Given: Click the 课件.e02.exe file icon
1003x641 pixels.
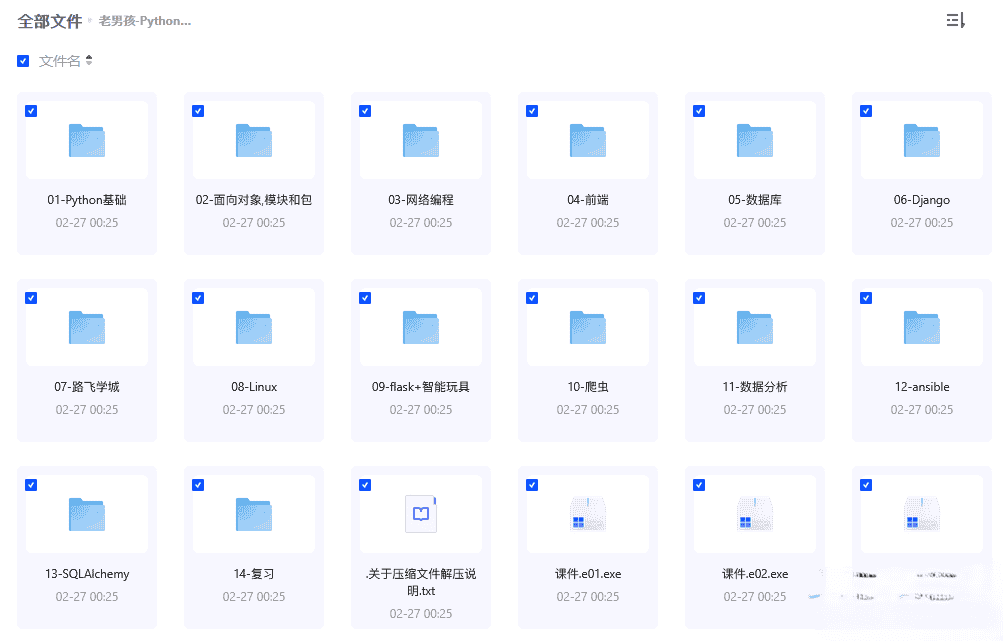Looking at the screenshot, I should 755,514.
